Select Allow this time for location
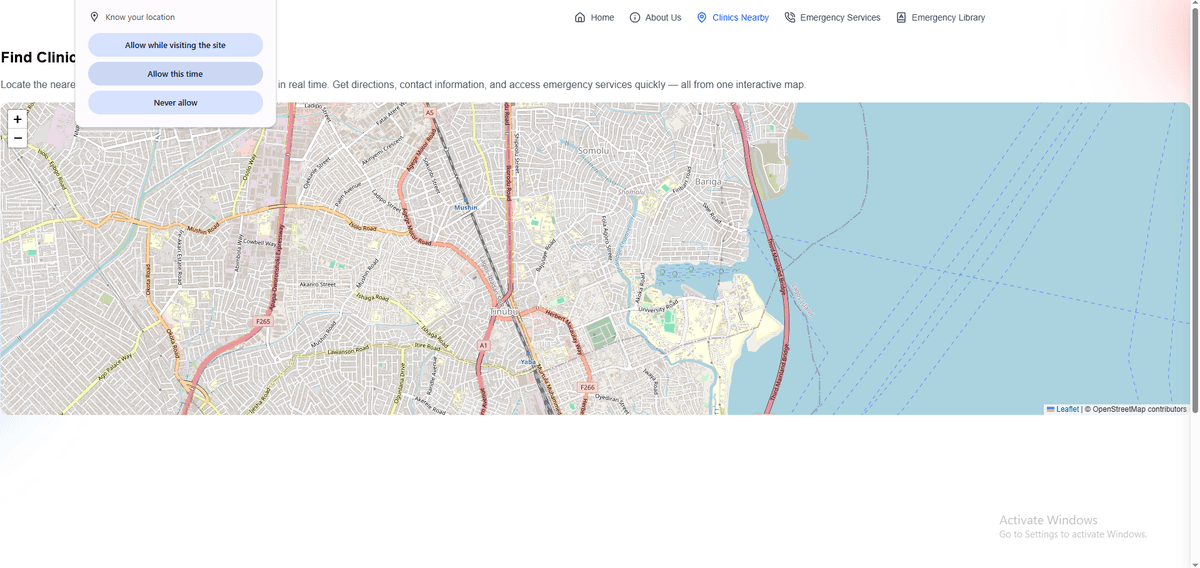This screenshot has height=568, width=1200. click(x=175, y=74)
